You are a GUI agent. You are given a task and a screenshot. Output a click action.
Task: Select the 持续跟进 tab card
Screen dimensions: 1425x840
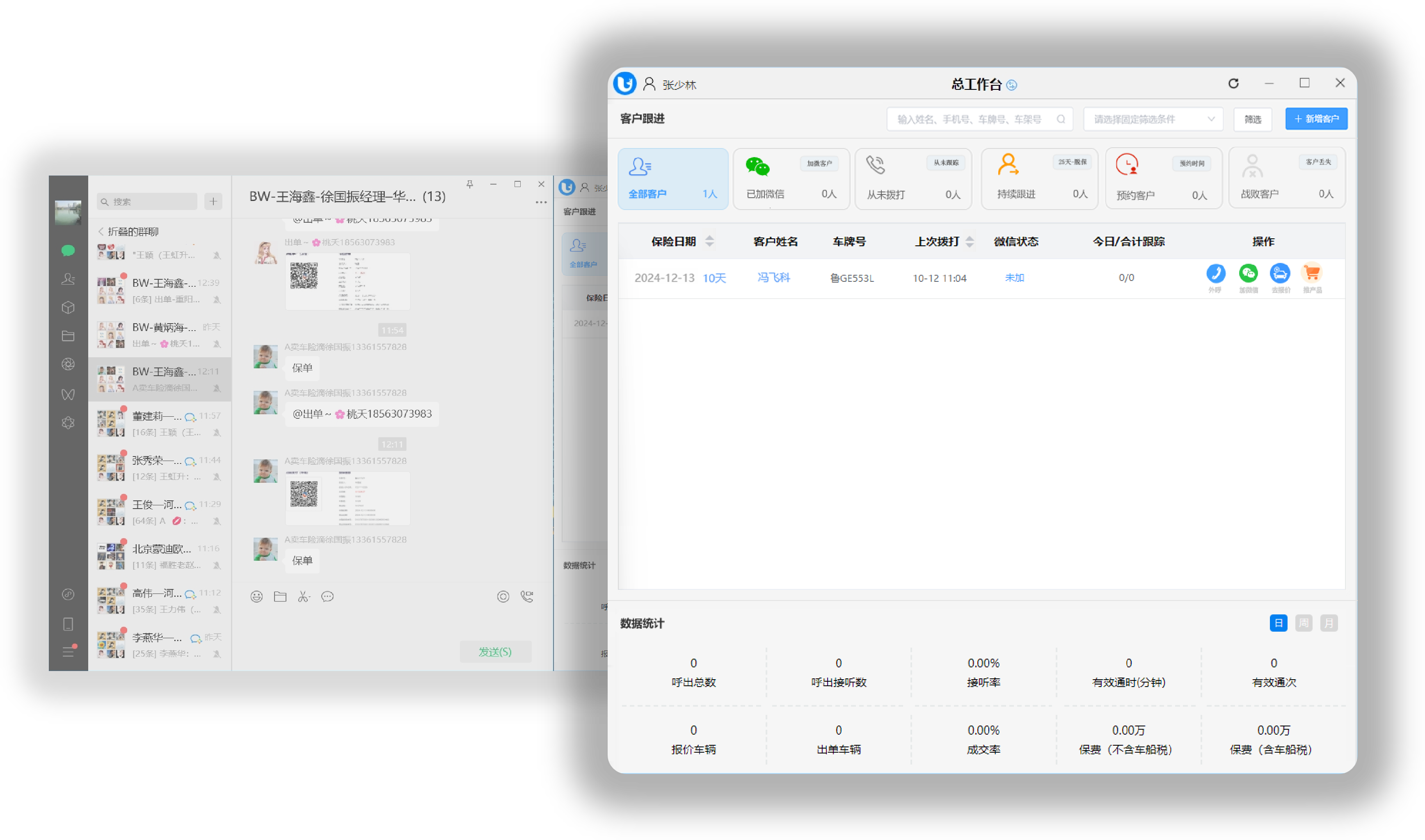pyautogui.click(x=1039, y=179)
